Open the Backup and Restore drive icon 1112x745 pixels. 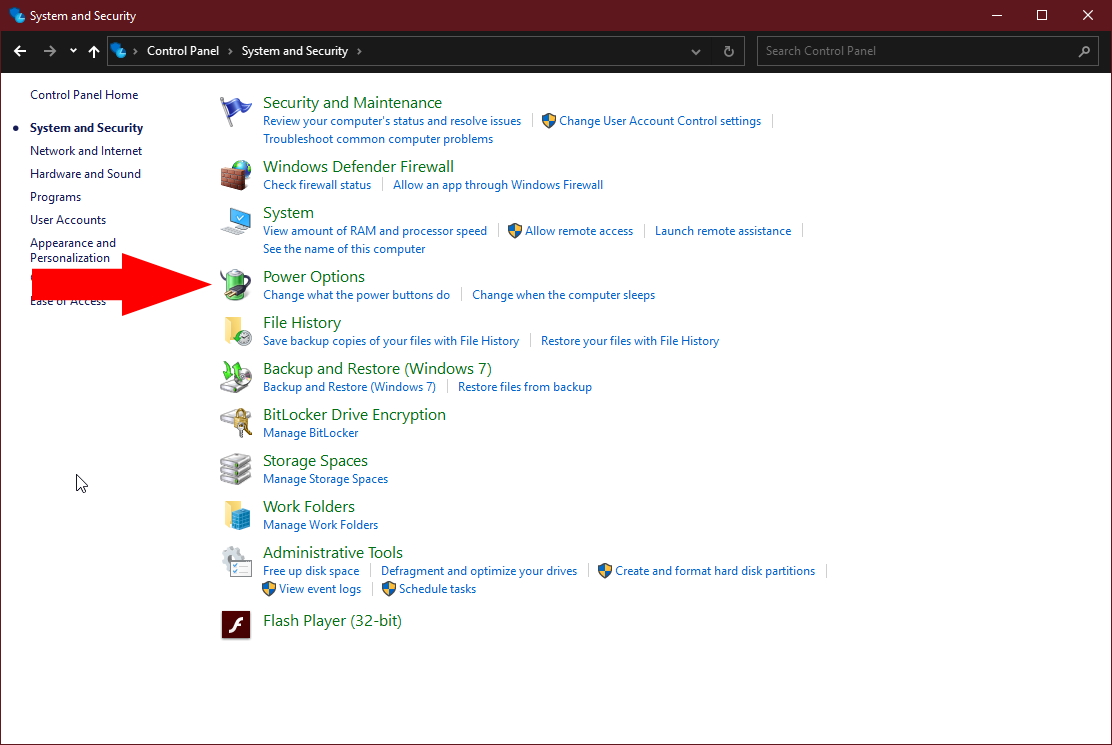(235, 377)
